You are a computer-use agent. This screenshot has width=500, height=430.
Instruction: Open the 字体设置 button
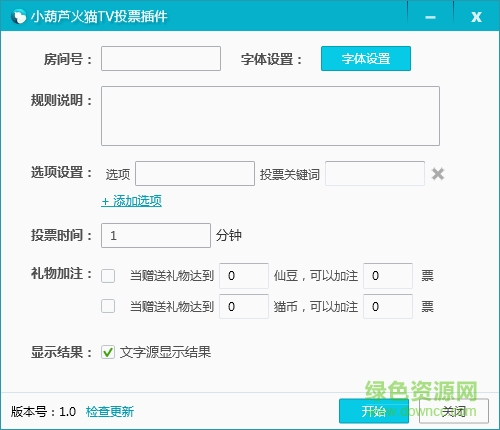(366, 59)
